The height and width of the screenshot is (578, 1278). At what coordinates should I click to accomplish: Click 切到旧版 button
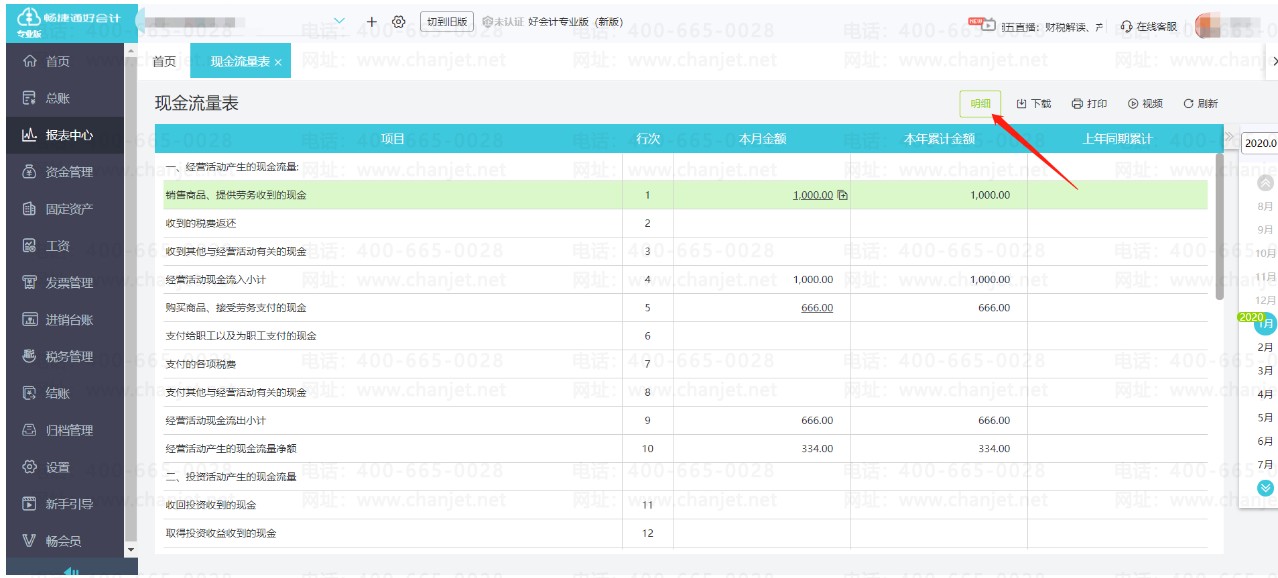click(x=446, y=21)
